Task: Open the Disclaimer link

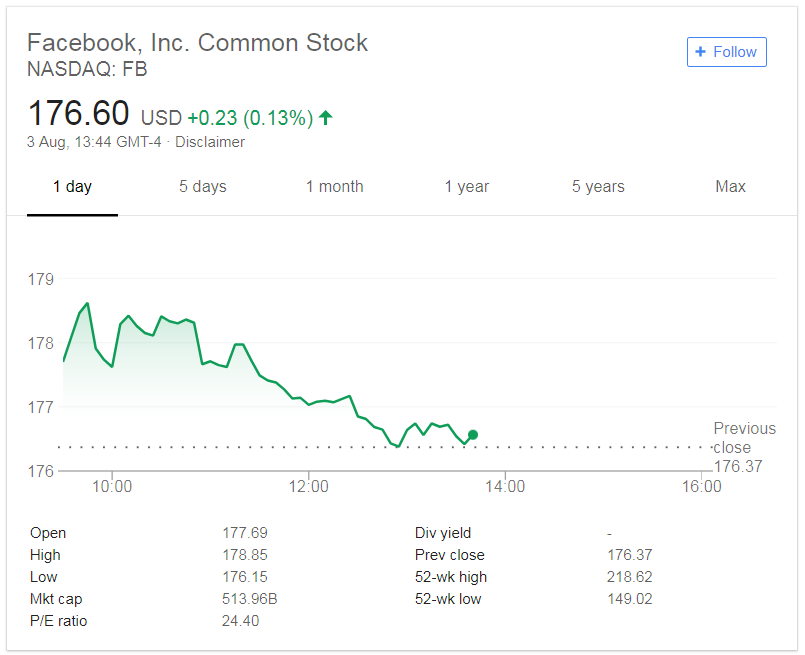Action: 210,142
